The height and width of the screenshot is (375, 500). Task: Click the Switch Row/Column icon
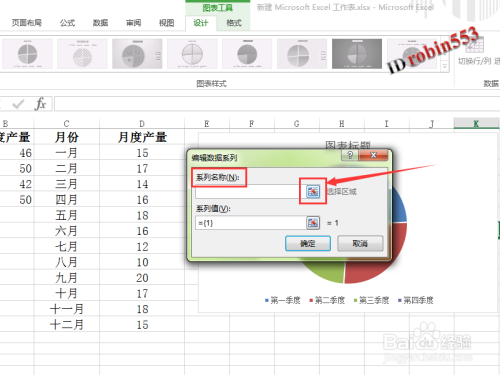[x=475, y=45]
